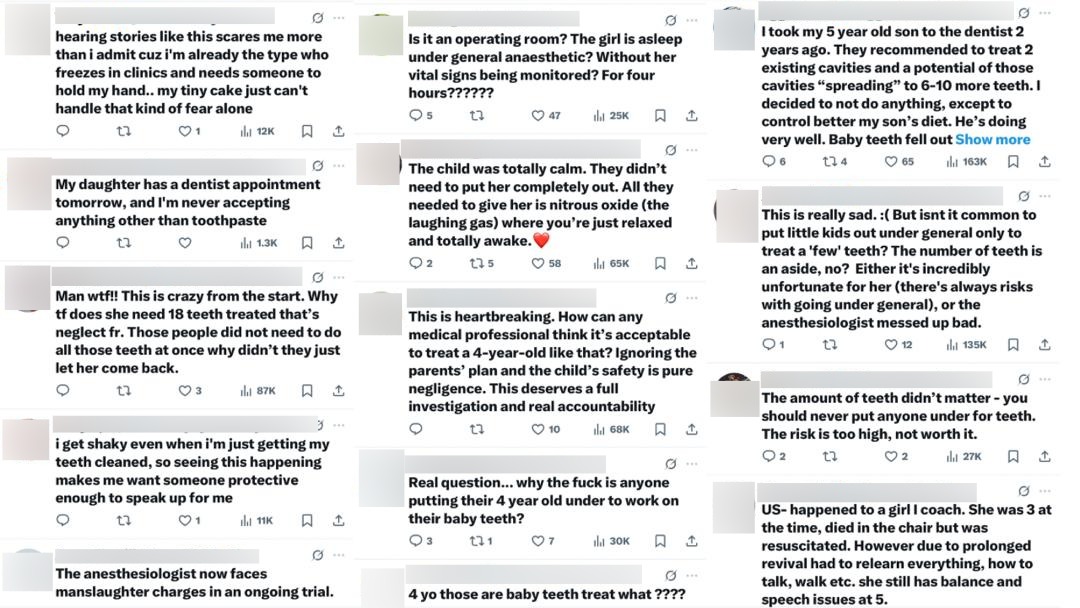Bookmark the 'This is heartbreaking' tweet

tap(660, 429)
